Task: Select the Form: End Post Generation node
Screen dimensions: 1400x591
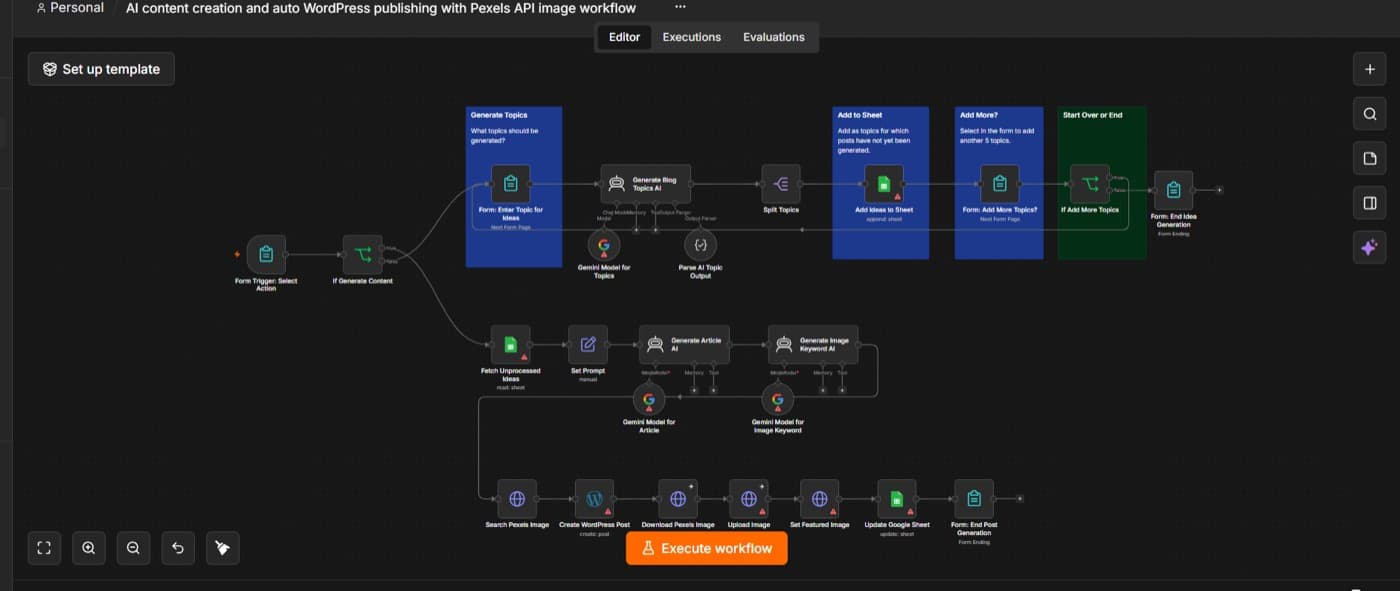Action: click(x=974, y=499)
